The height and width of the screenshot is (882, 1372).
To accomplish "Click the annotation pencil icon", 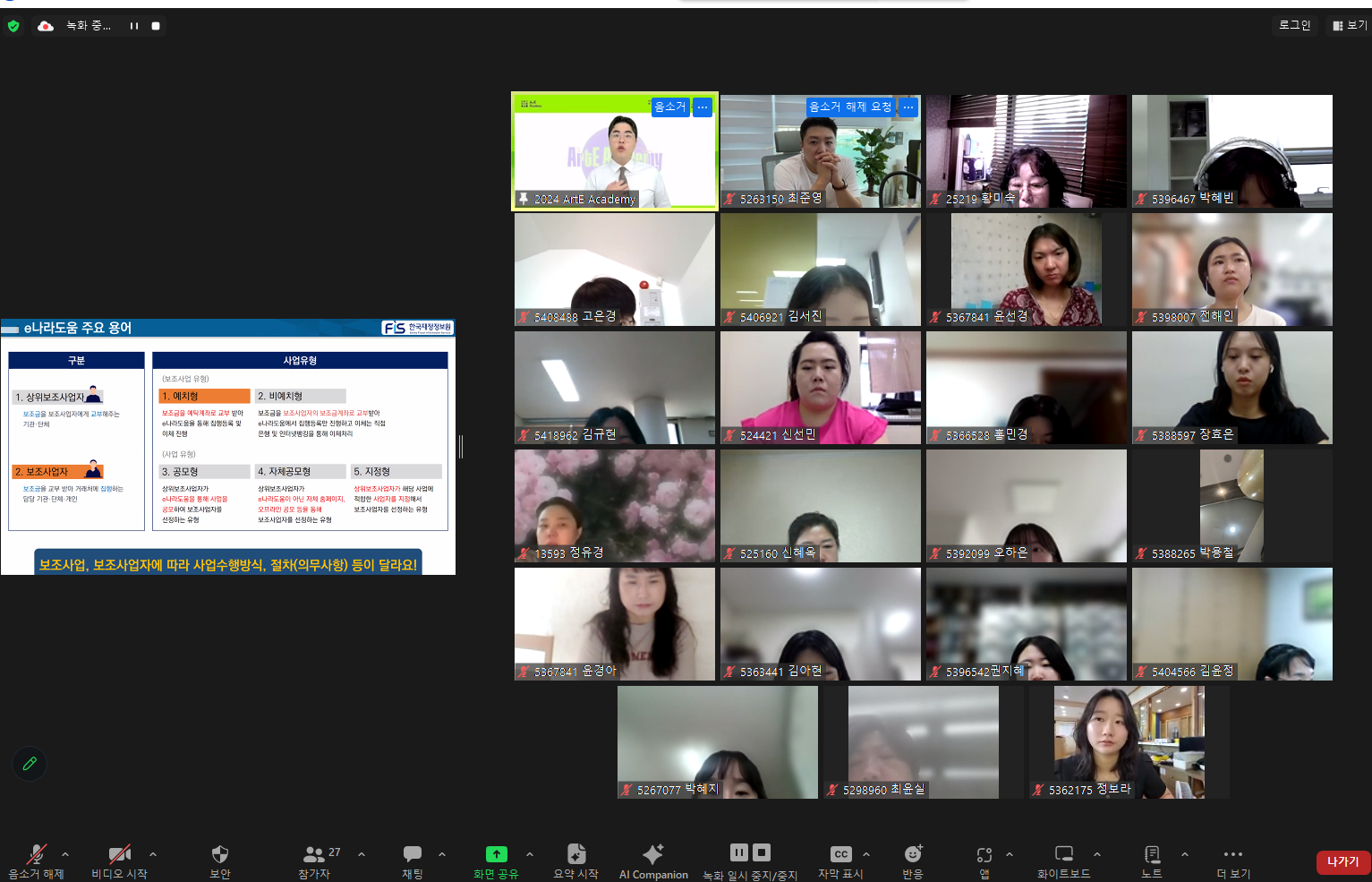I will click(x=30, y=764).
